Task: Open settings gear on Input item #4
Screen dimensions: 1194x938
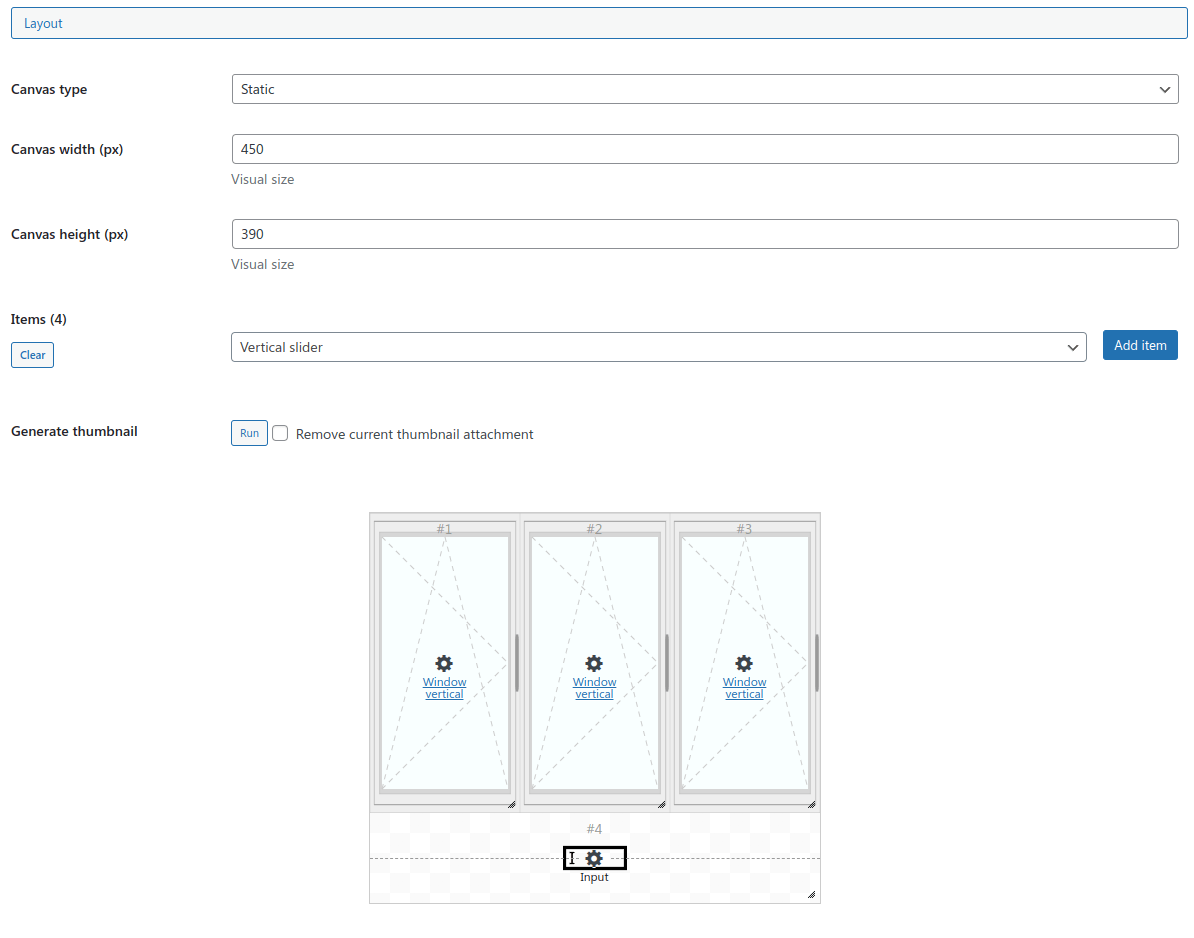Action: coord(594,859)
